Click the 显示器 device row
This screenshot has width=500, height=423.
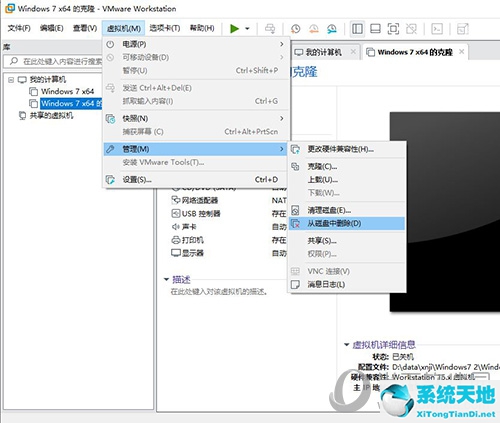(228, 253)
